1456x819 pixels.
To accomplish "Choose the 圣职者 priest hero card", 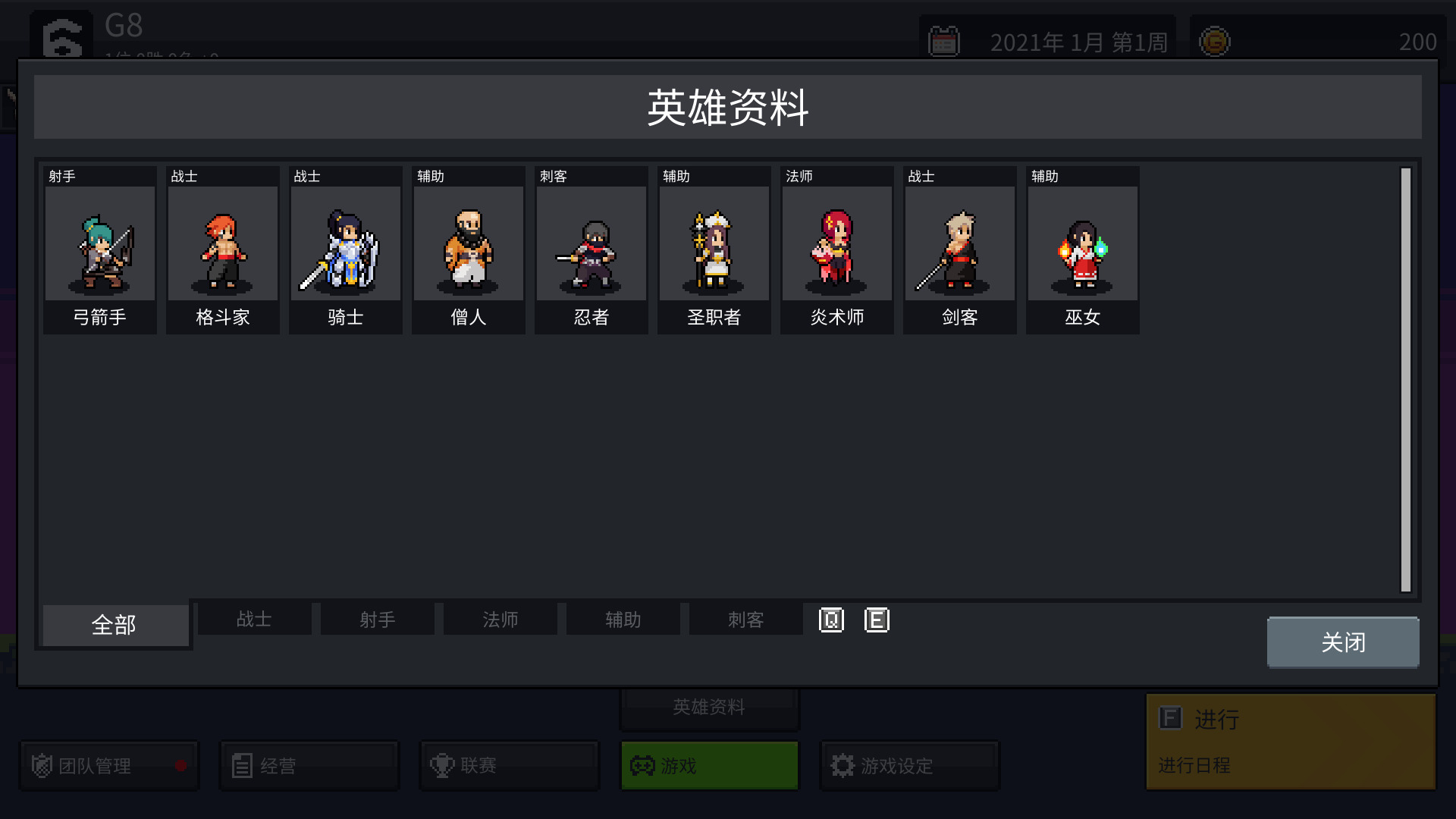I will coord(714,250).
